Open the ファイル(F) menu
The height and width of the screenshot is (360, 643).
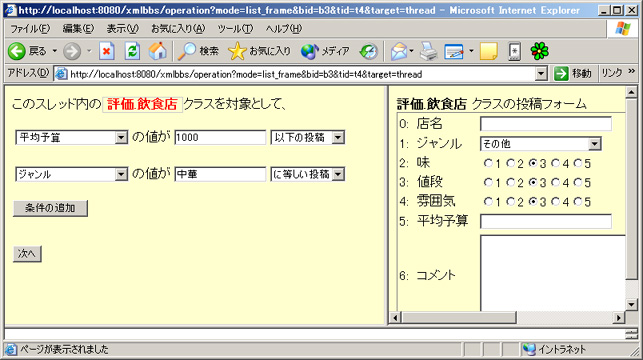30,29
